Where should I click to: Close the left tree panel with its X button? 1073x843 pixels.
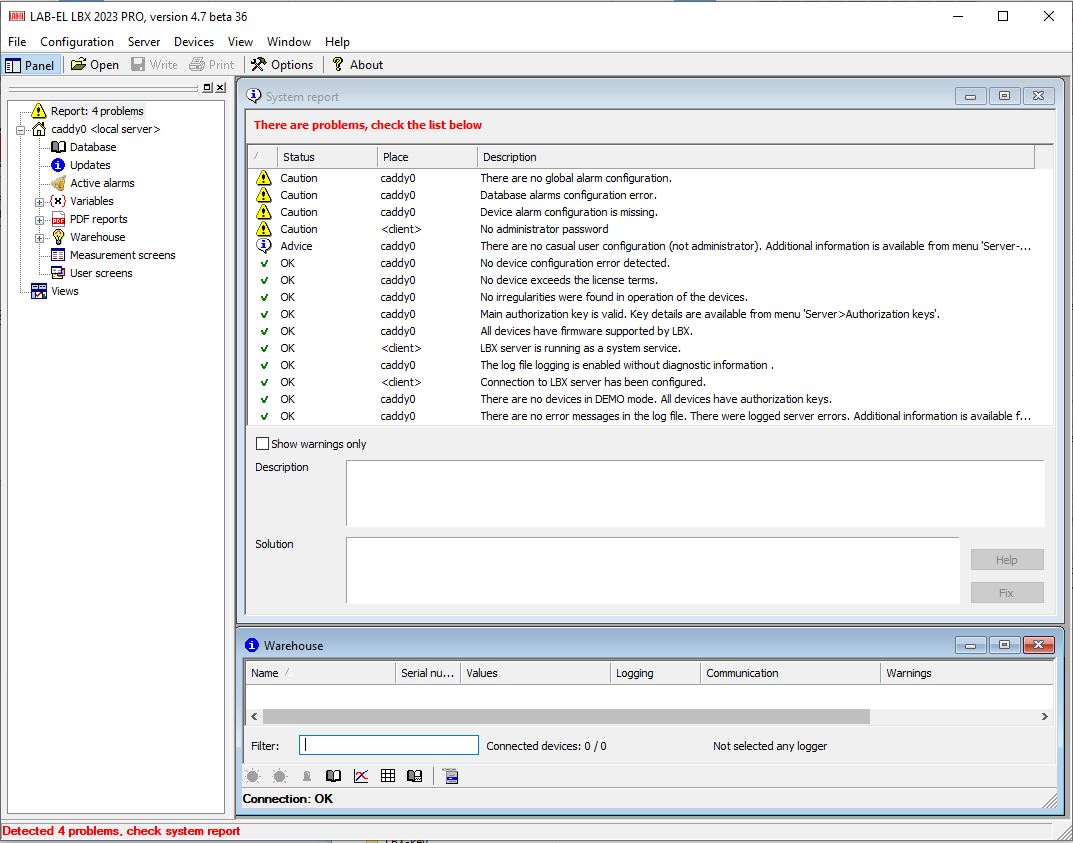click(x=220, y=88)
